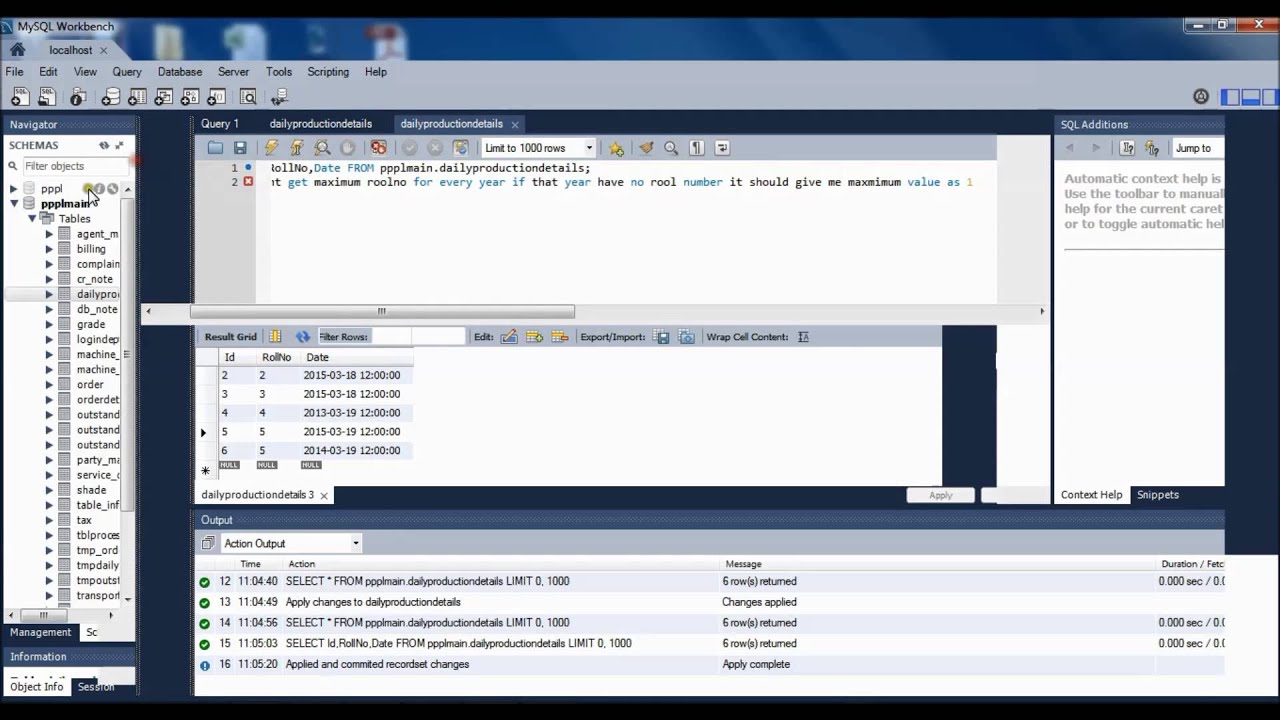Viewport: 1280px width, 720px height.
Task: Create a new schema icon
Action: tap(111, 97)
